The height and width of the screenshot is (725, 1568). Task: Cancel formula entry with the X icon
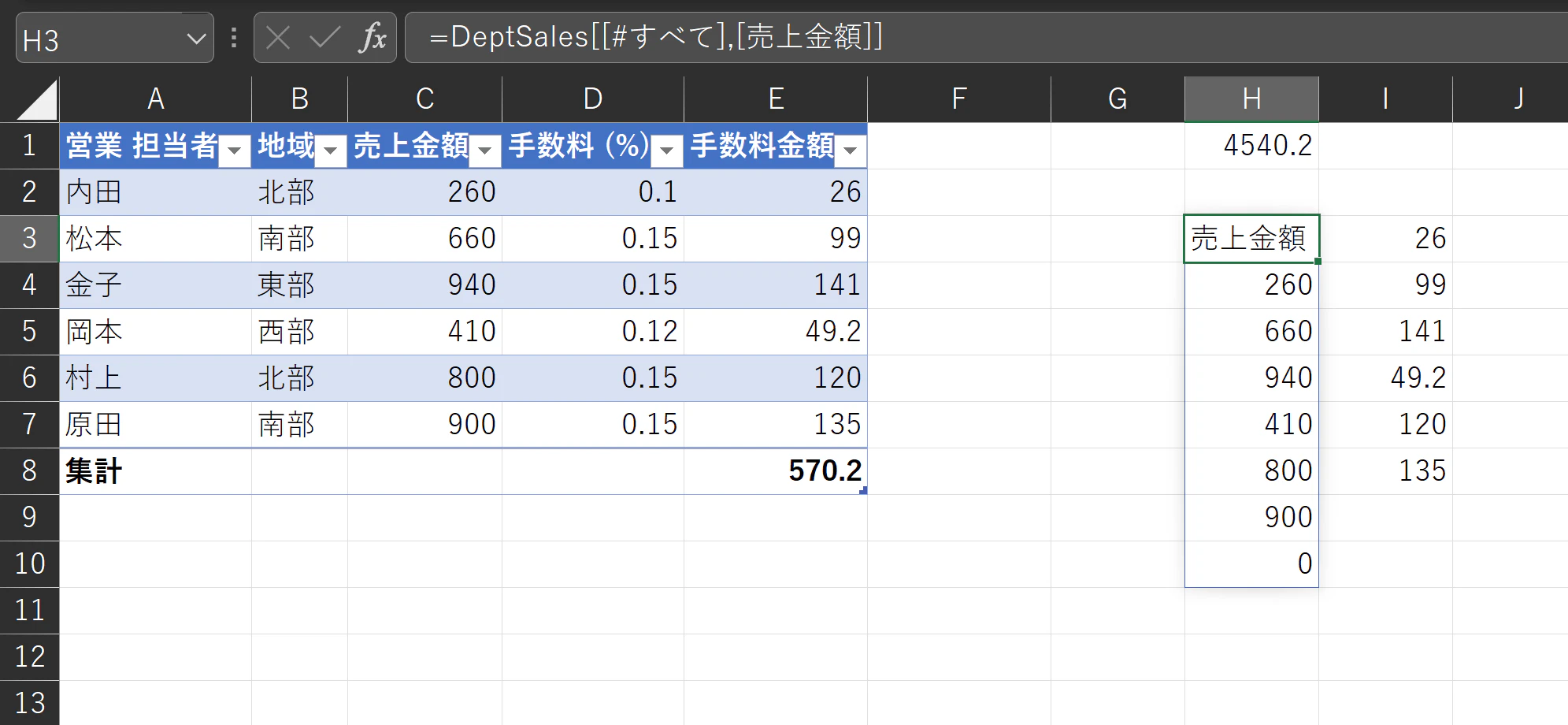278,38
